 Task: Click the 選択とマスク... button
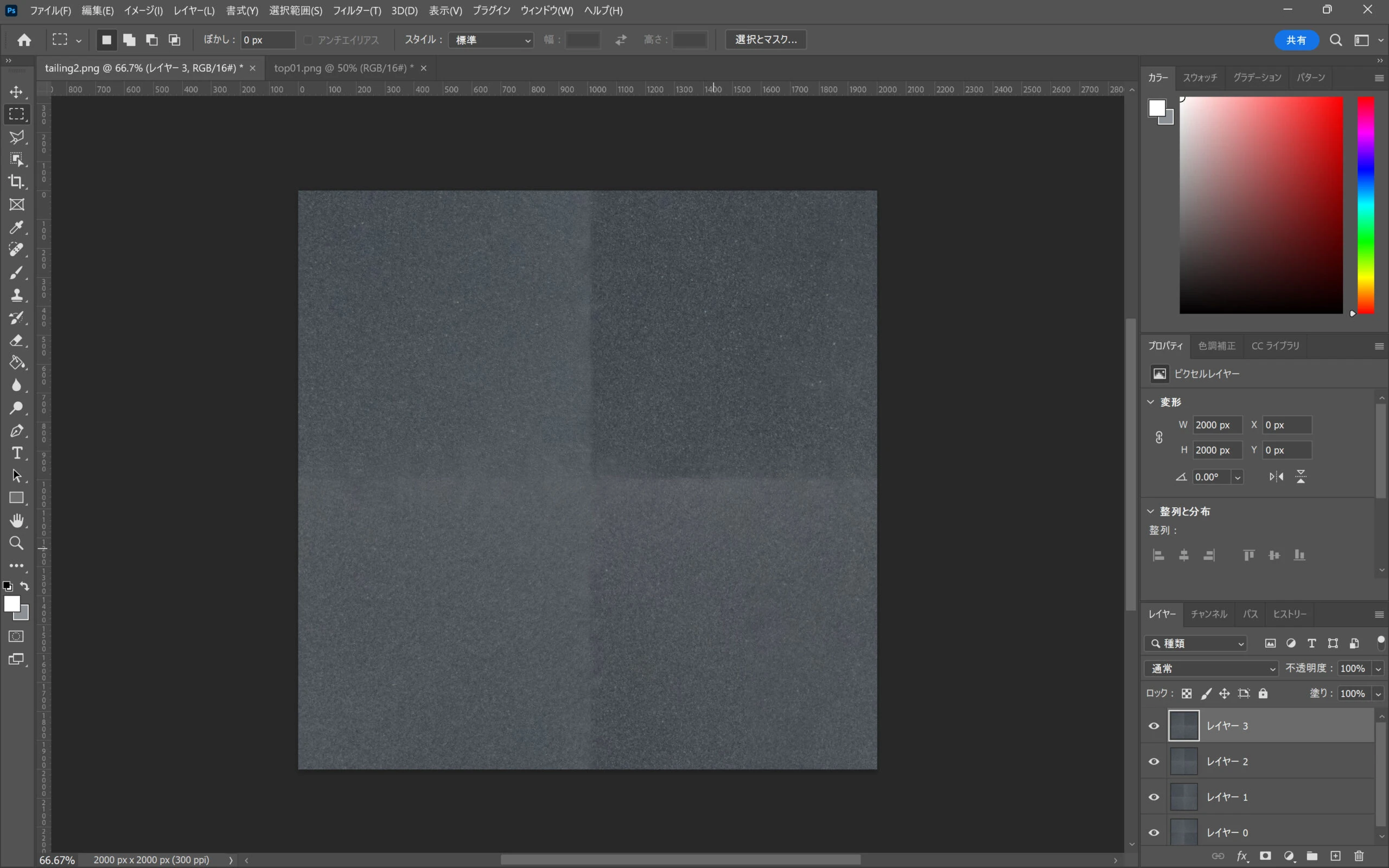click(x=766, y=40)
